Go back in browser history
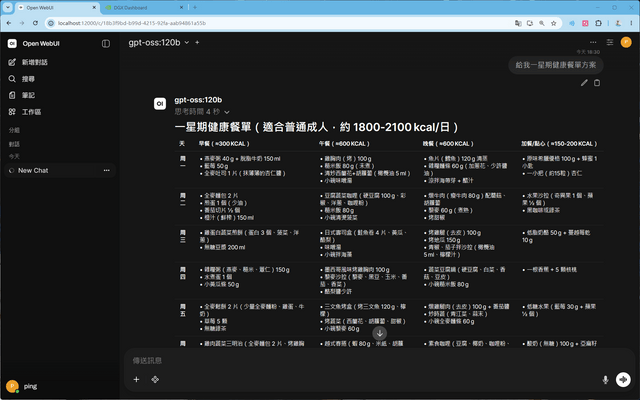The image size is (640, 400). [9, 23]
